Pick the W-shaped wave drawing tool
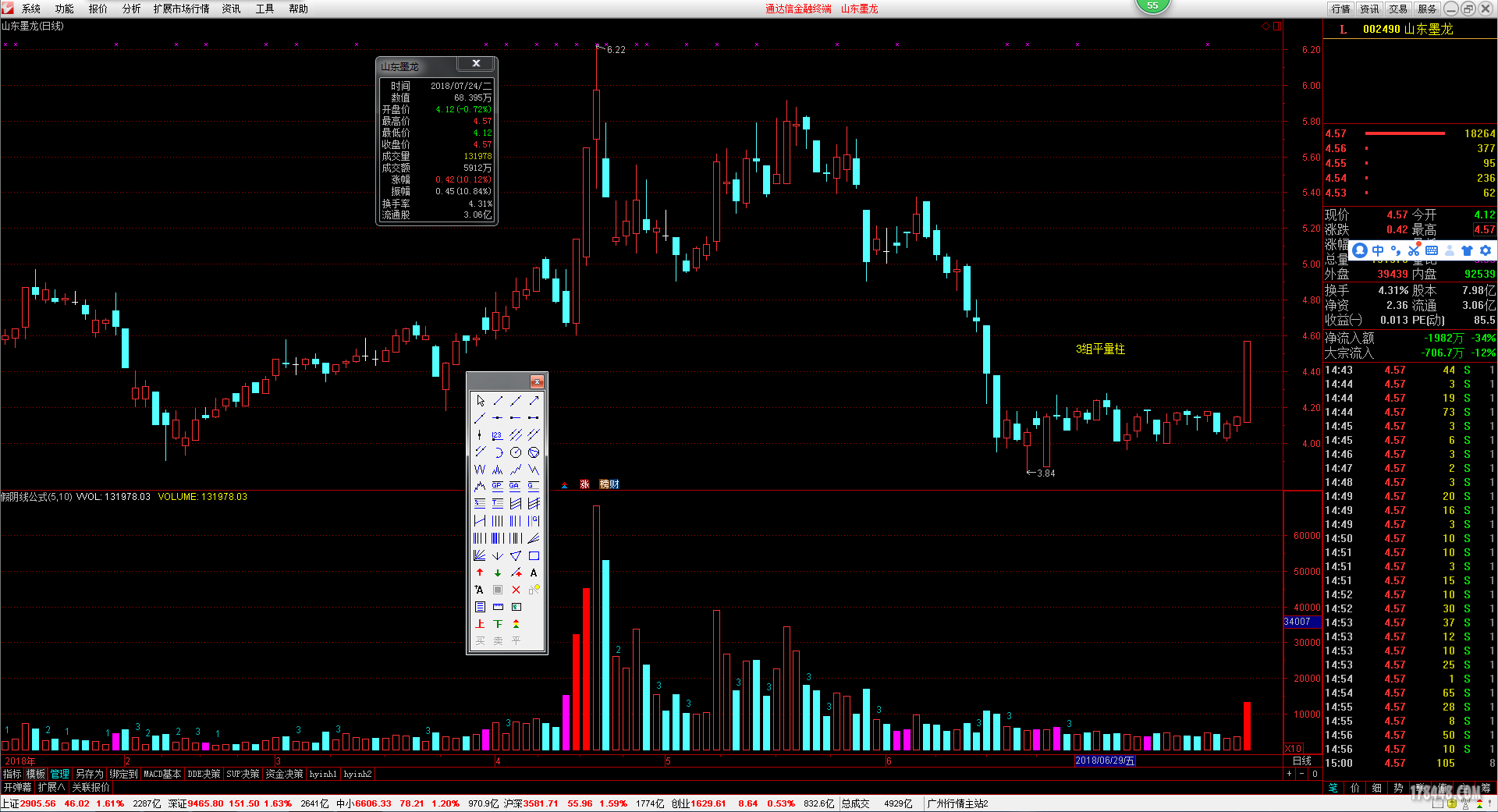The image size is (1498, 812). (x=480, y=469)
